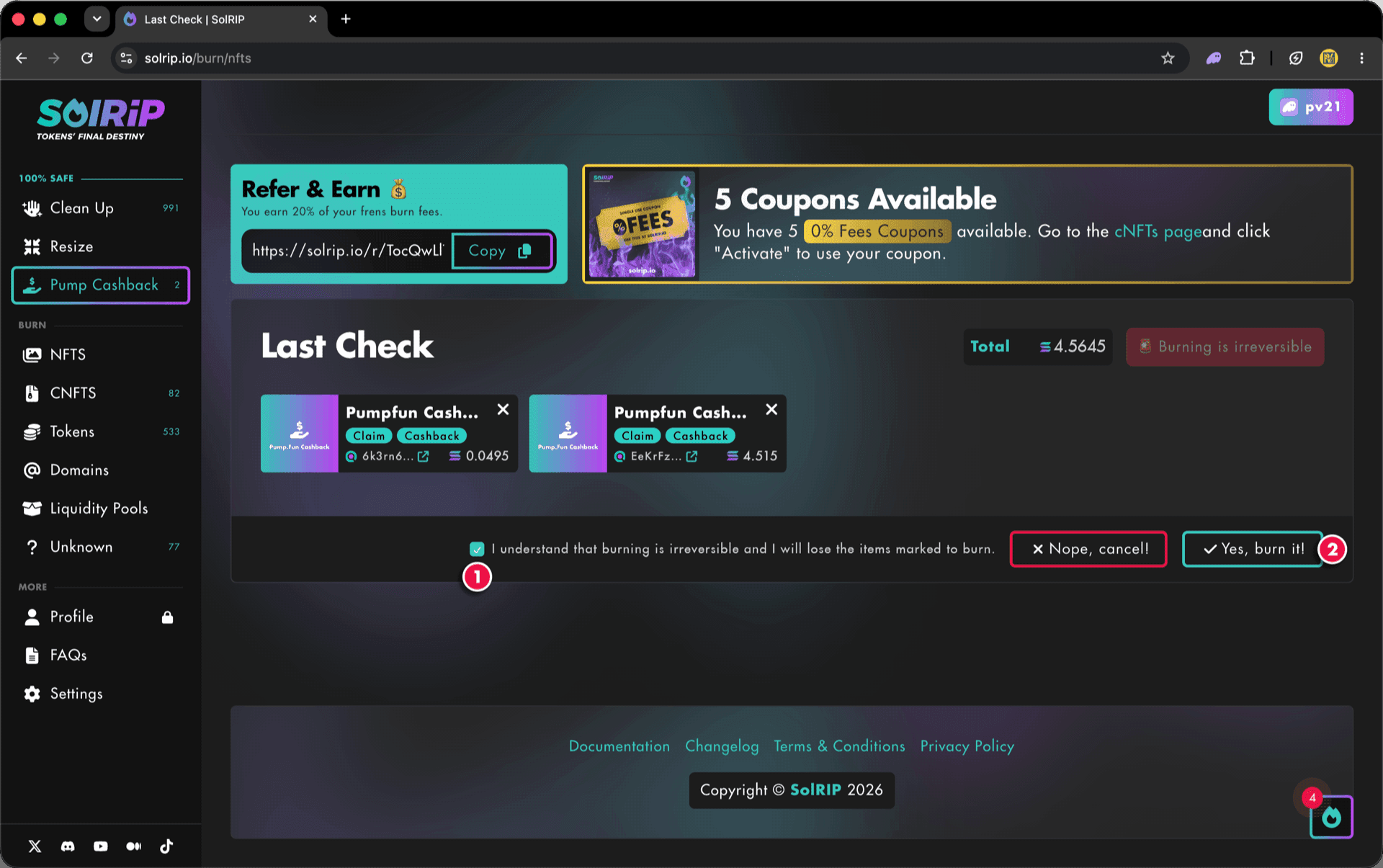Toggle the burning is irreversible checkbox

(x=477, y=549)
